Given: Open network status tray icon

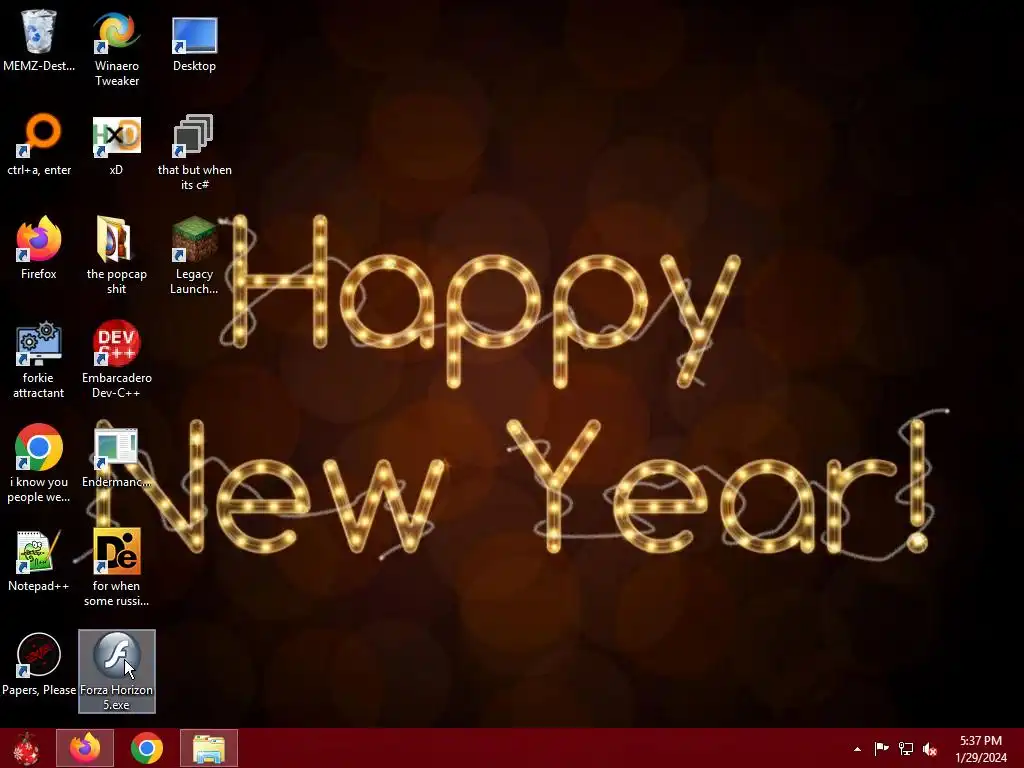Looking at the screenshot, I should tap(906, 749).
